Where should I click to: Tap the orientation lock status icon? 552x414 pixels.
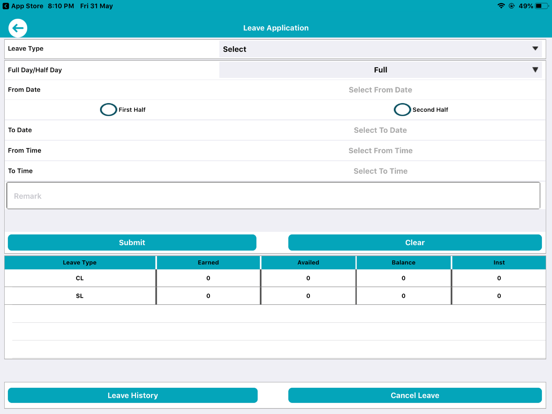pyautogui.click(x=512, y=6)
